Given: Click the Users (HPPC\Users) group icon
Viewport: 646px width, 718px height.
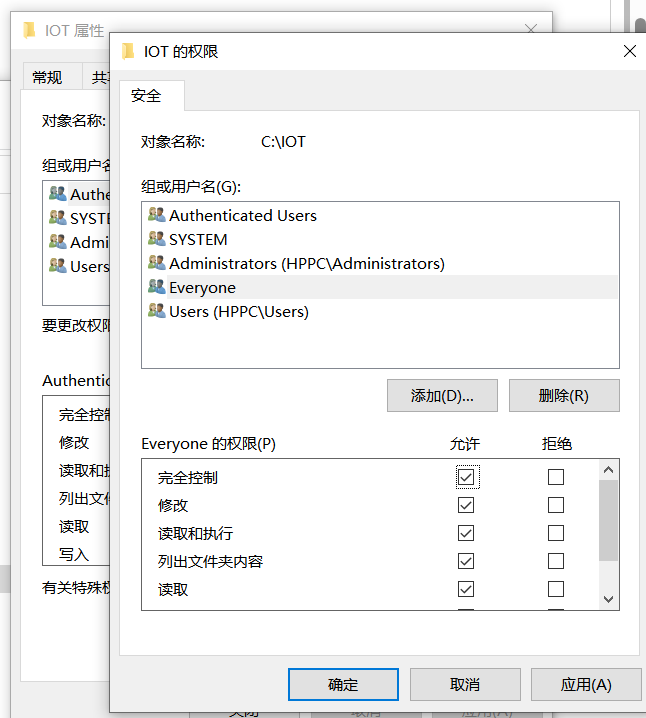Looking at the screenshot, I should coord(156,311).
